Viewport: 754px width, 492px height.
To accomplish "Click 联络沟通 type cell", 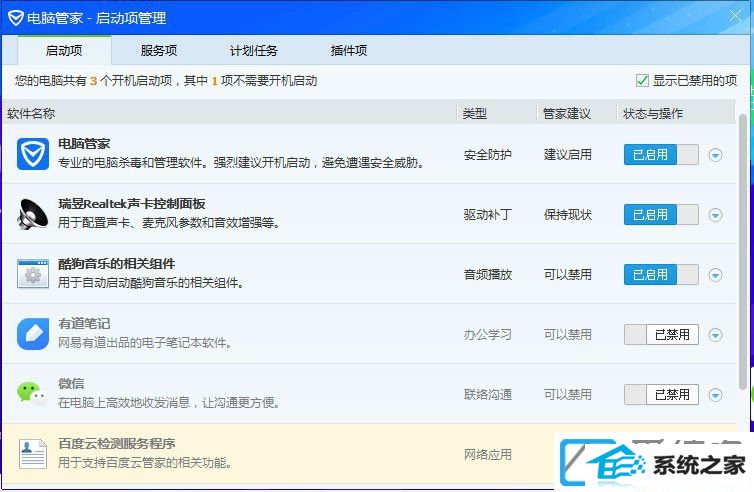I will click(488, 395).
